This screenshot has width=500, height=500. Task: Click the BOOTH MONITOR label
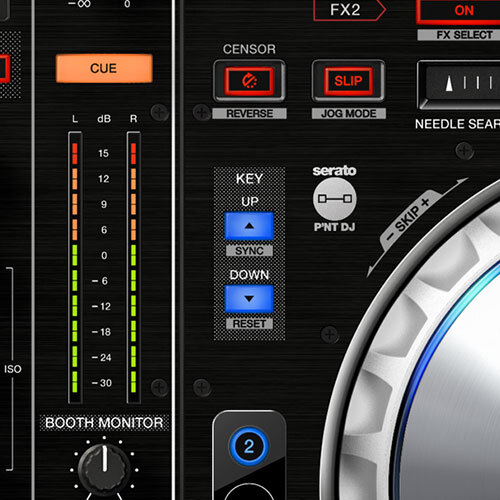click(x=104, y=423)
